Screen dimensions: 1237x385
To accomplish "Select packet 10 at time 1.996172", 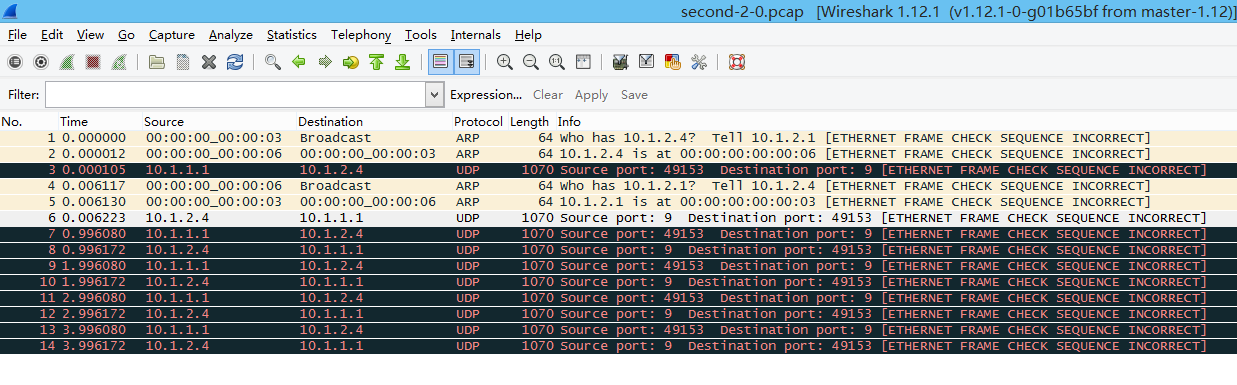I will click(x=618, y=282).
